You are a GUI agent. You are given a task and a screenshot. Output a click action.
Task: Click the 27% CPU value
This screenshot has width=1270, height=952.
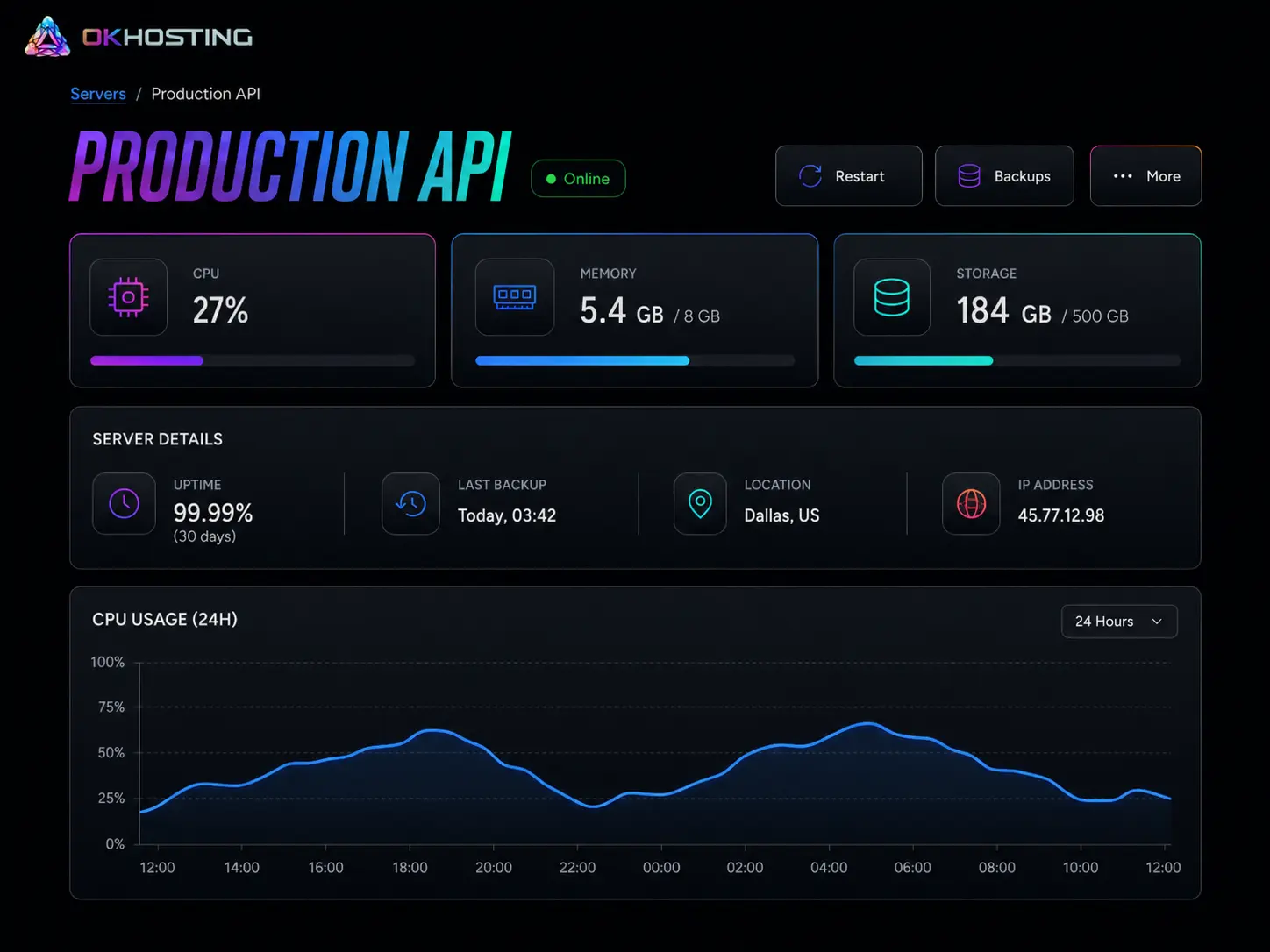click(220, 310)
